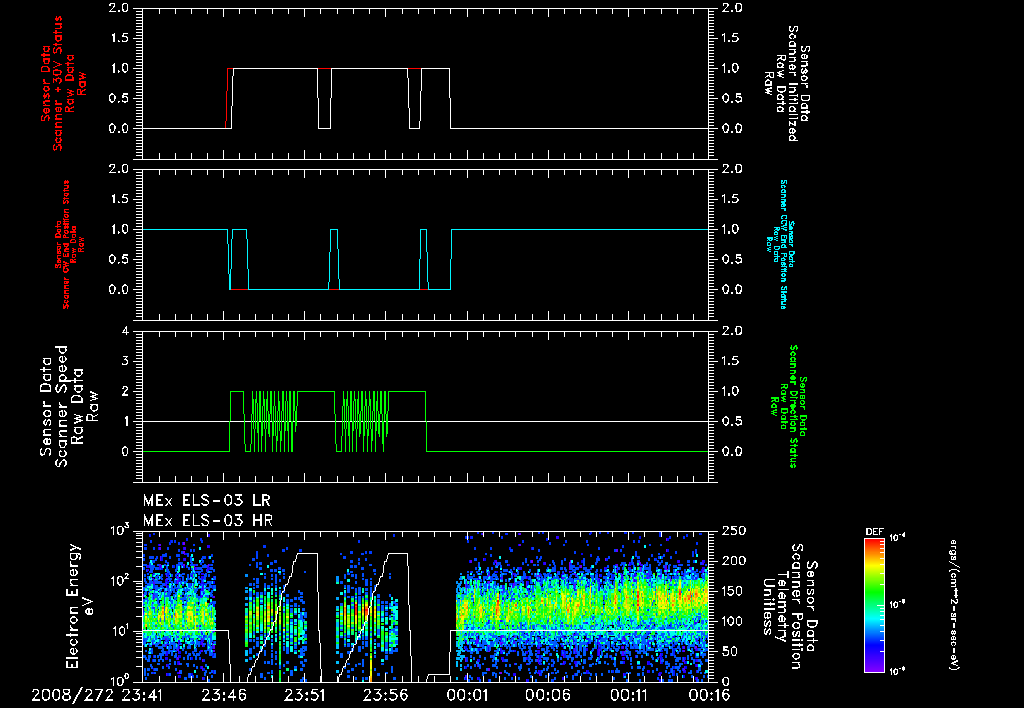Click the "150" tick on Scanner Position axis
Screen dimensions: 1024x708
tap(732, 591)
